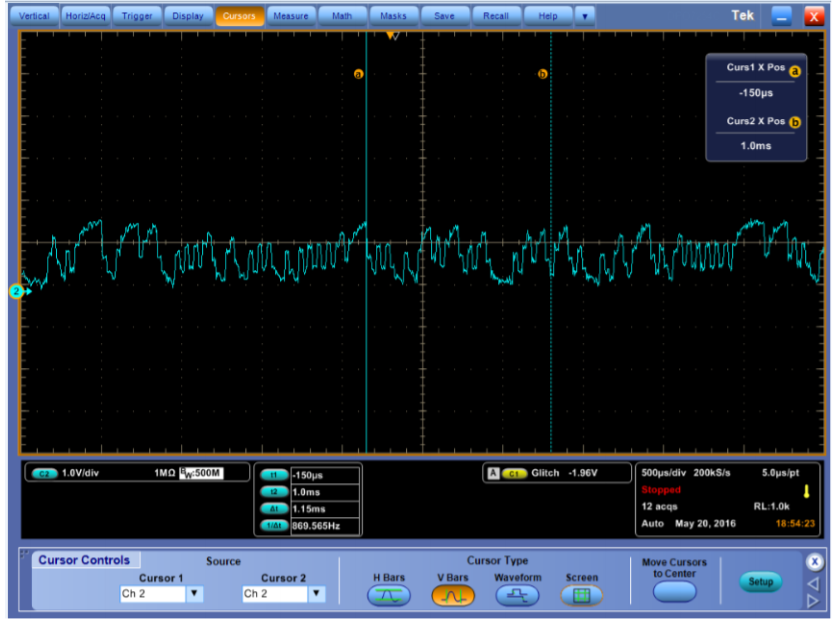The width and height of the screenshot is (837, 624).
Task: Click the red Stopped acquisition status
Action: [x=661, y=490]
